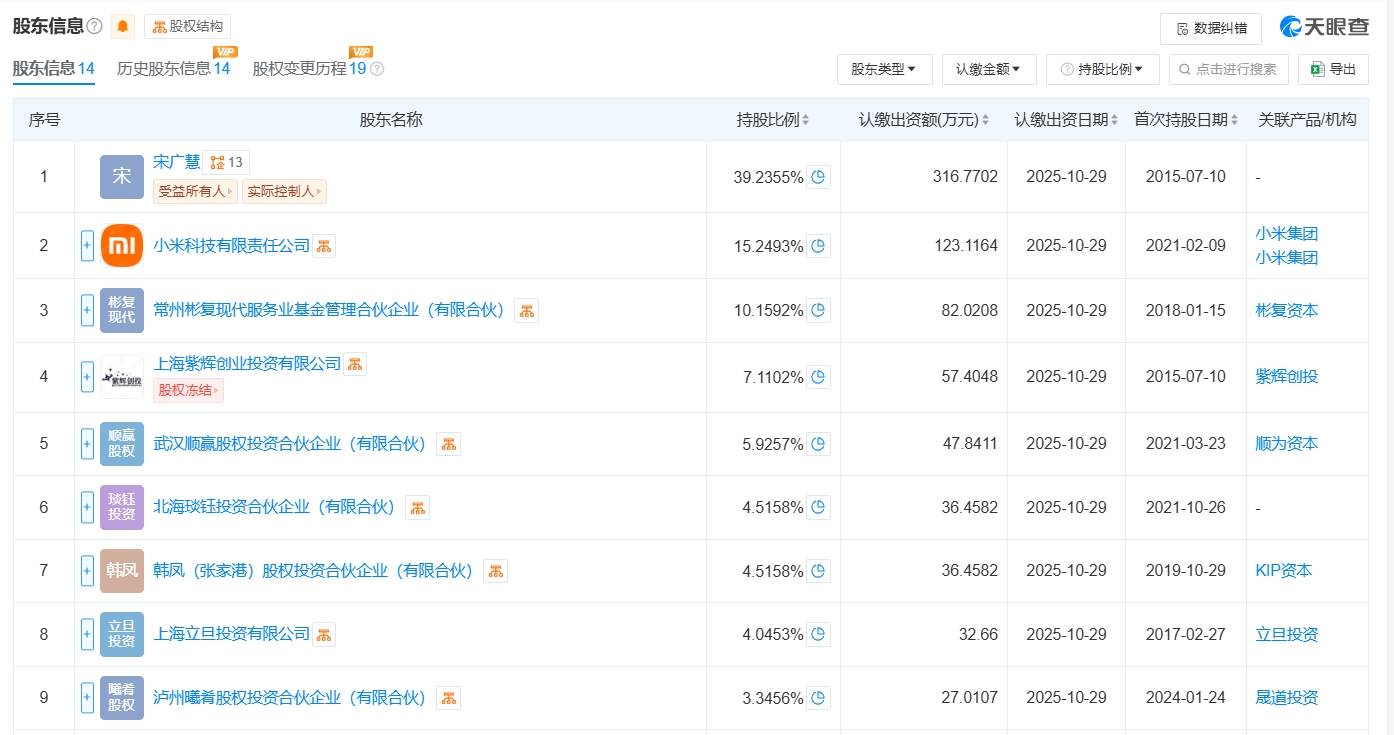1394x735 pixels.
Task: Click pie chart icon next to 5.9257%
Action: [819, 444]
